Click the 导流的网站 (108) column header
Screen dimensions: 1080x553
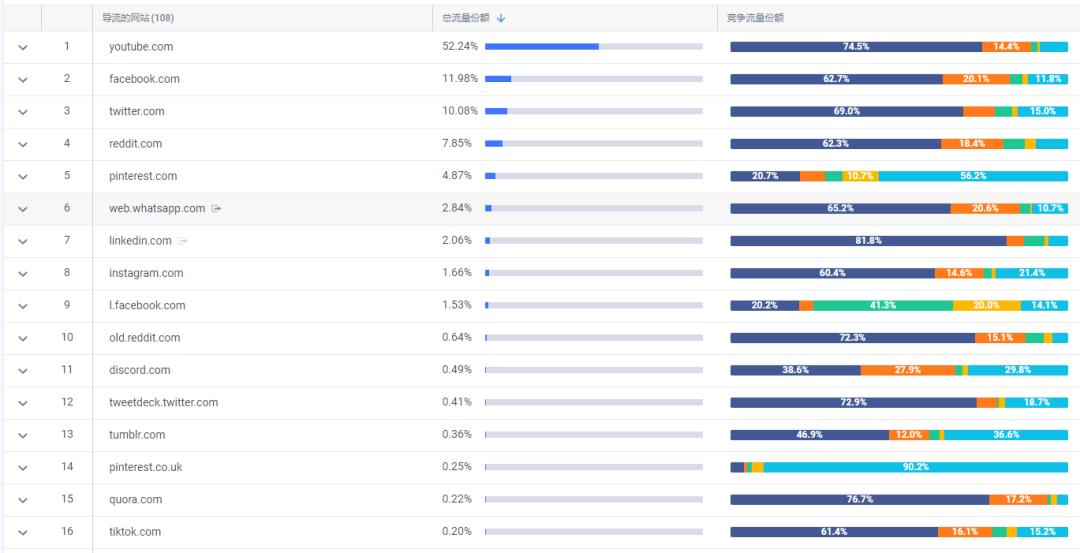pyautogui.click(x=138, y=18)
